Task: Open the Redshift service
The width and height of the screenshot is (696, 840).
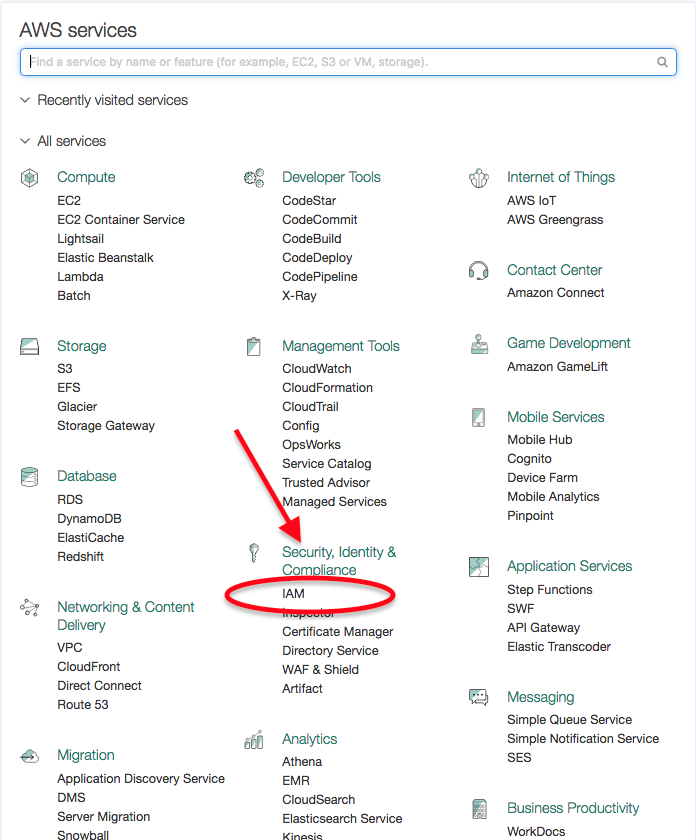Action: pyautogui.click(x=80, y=557)
